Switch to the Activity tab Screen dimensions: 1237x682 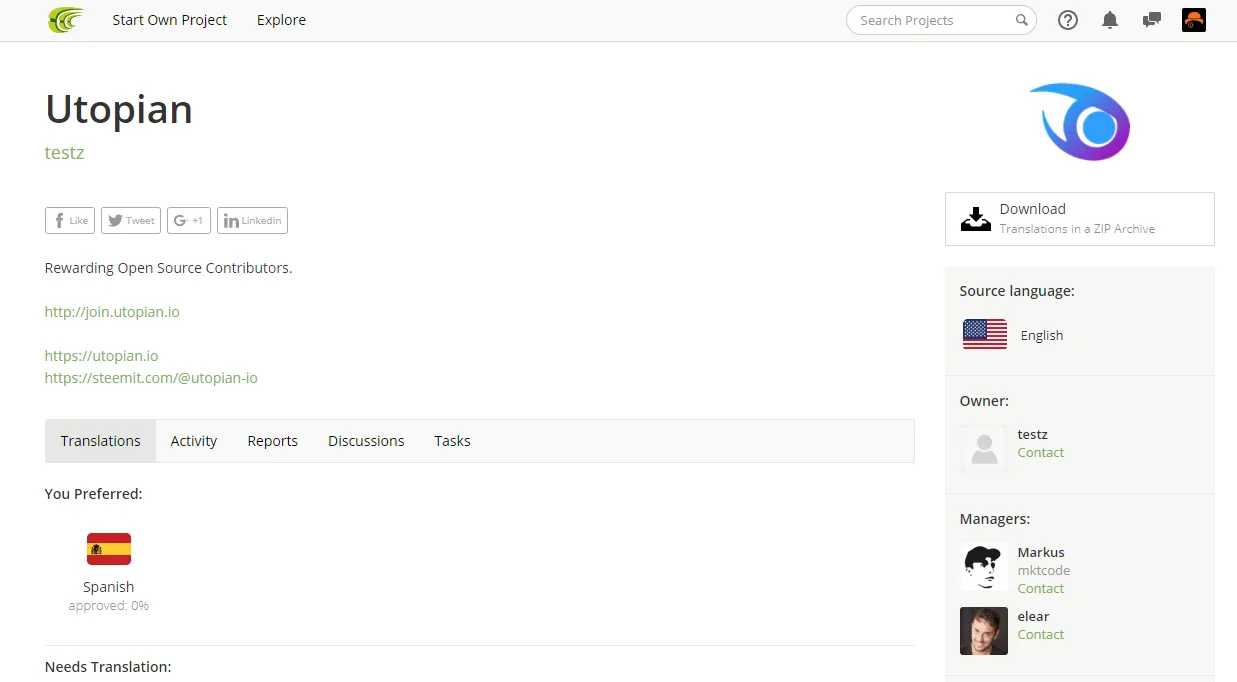(194, 441)
